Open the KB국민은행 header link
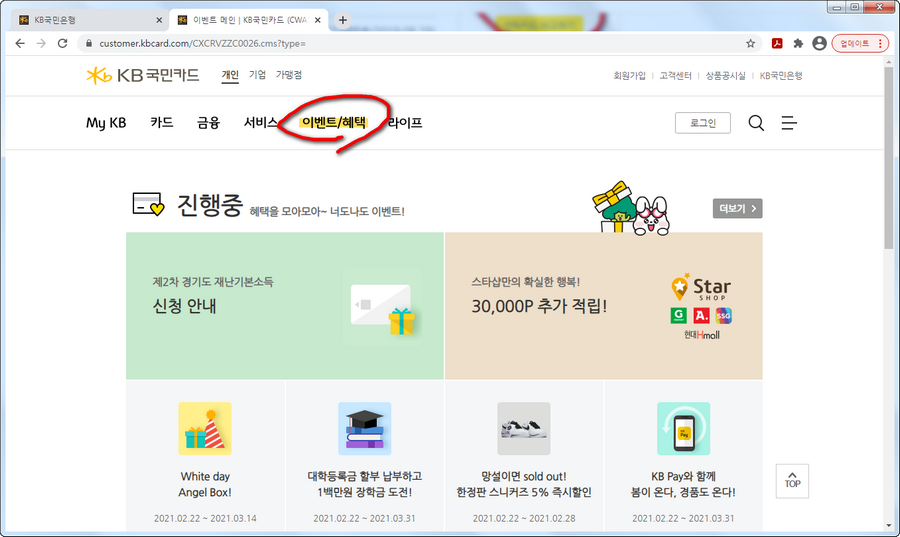Screen dimensions: 900x537 pyautogui.click(x=781, y=76)
